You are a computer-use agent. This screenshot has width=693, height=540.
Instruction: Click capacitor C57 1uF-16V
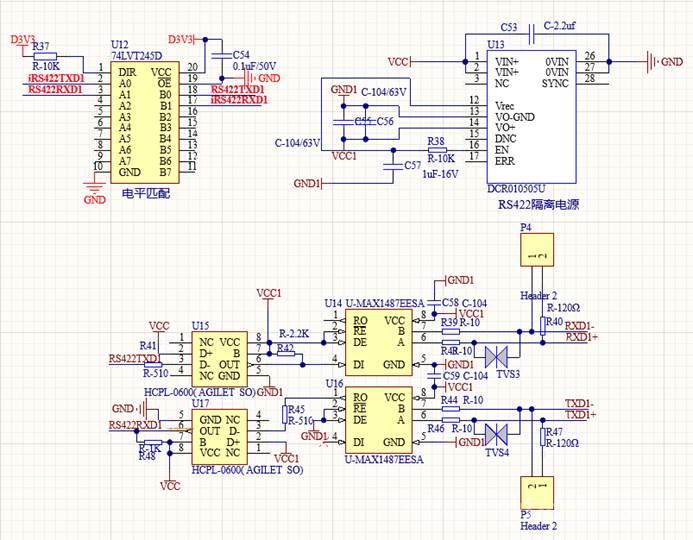(x=393, y=166)
